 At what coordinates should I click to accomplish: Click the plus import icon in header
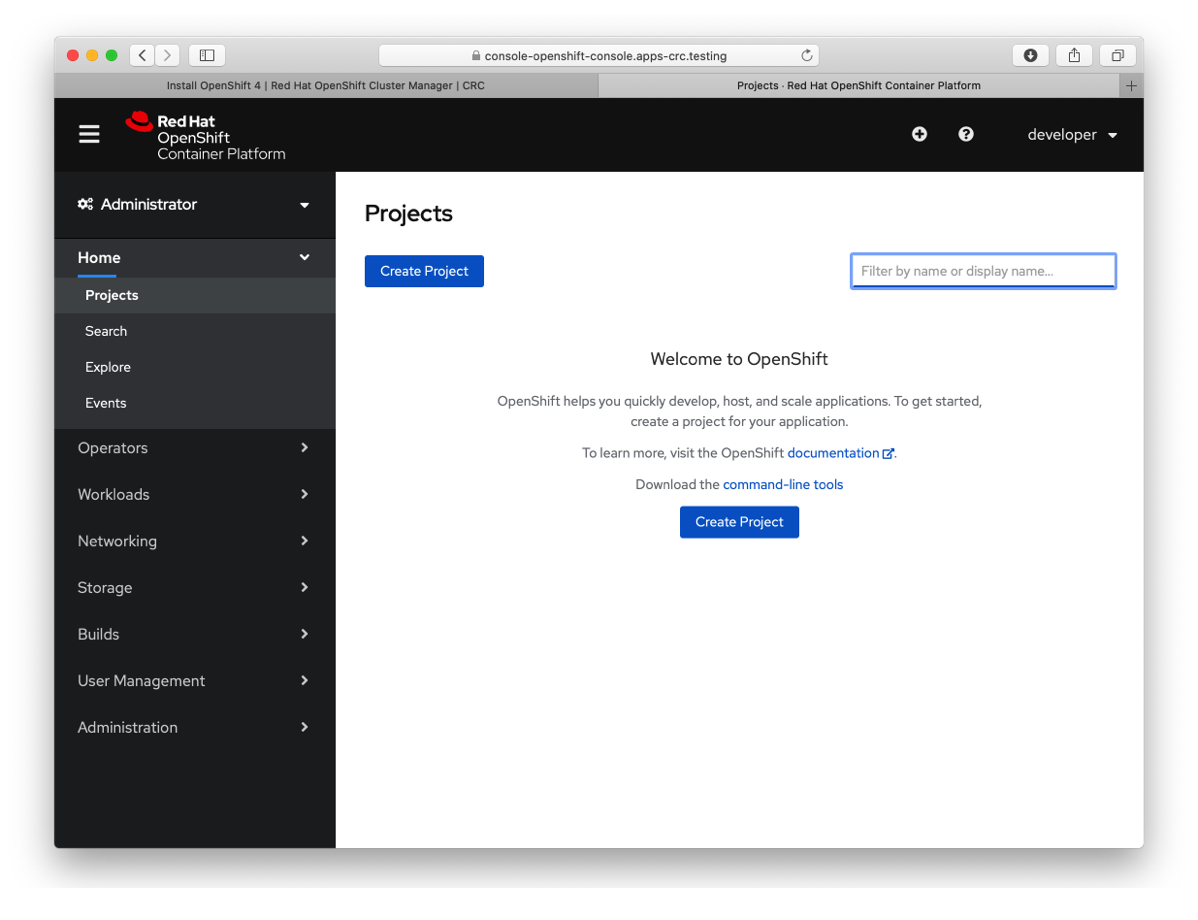[919, 134]
